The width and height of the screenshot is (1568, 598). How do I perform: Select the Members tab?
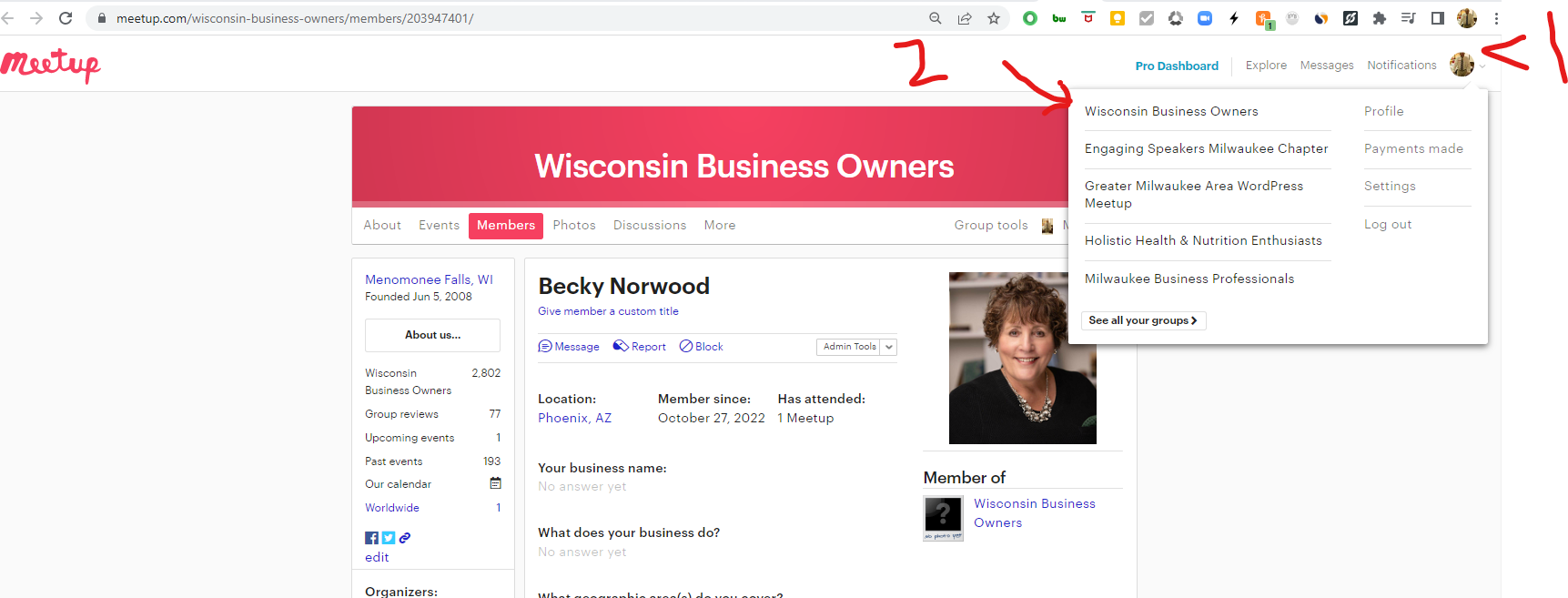pos(506,226)
